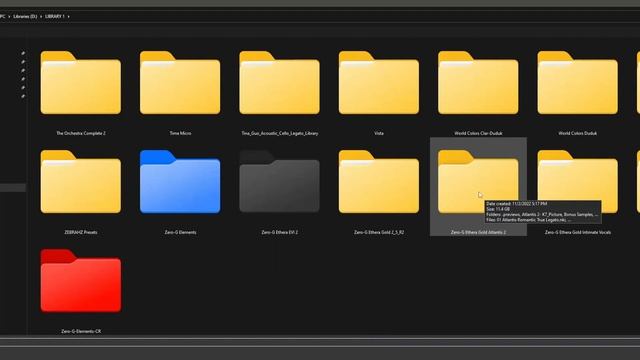Viewport: 640px width, 360px height.
Task: Open the Vista folder
Action: (x=379, y=83)
